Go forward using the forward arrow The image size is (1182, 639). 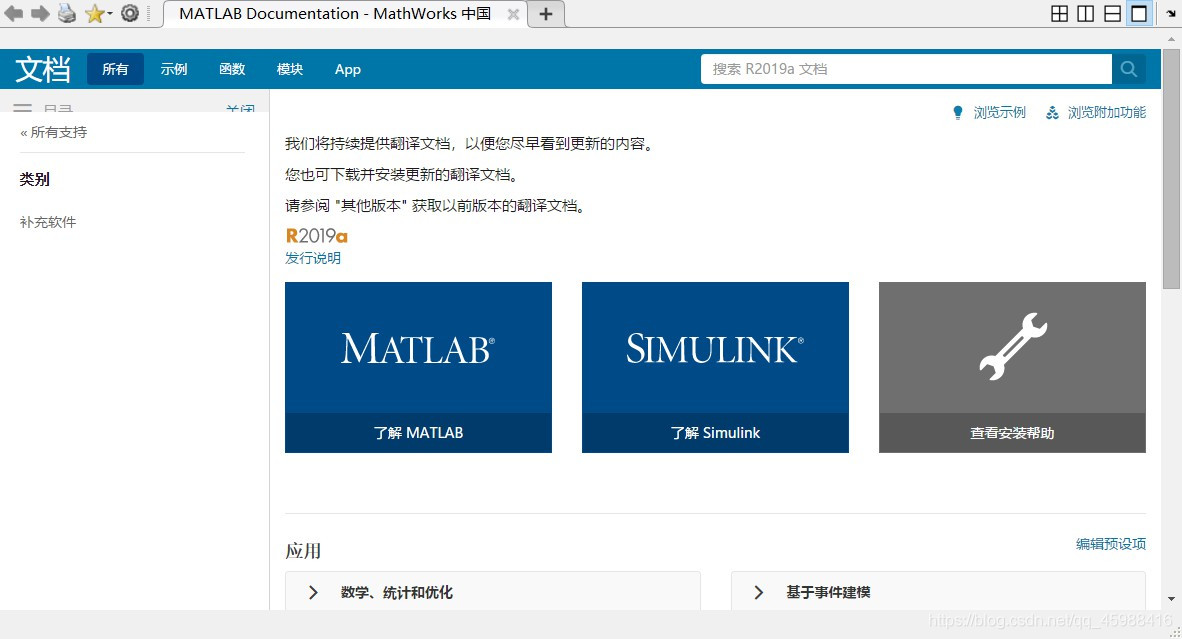click(x=40, y=14)
